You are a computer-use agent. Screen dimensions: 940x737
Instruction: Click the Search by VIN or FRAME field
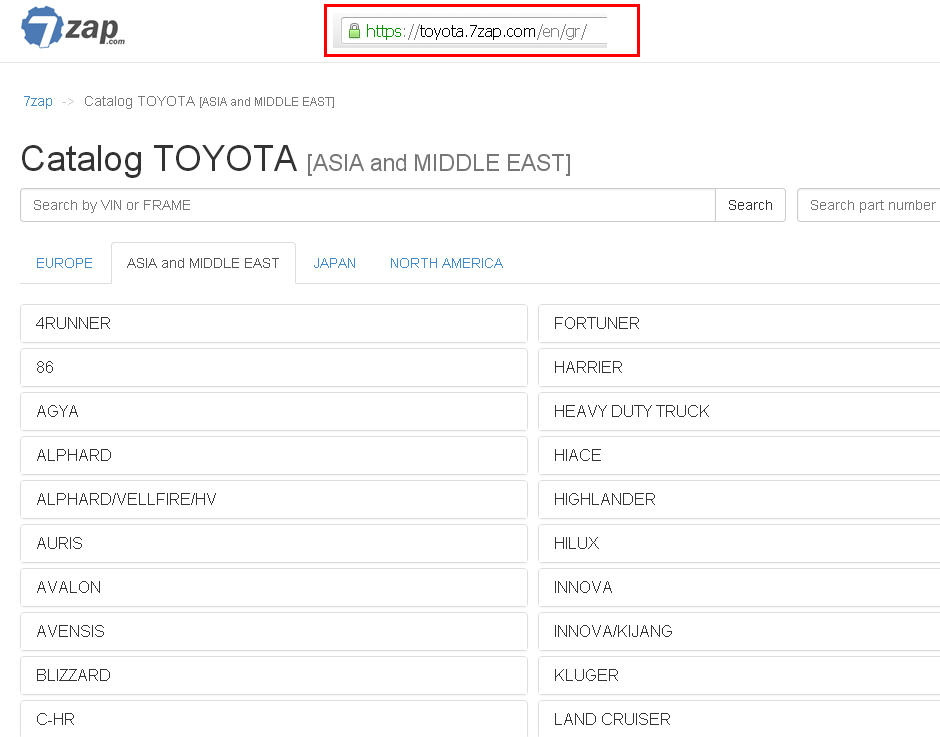point(367,205)
